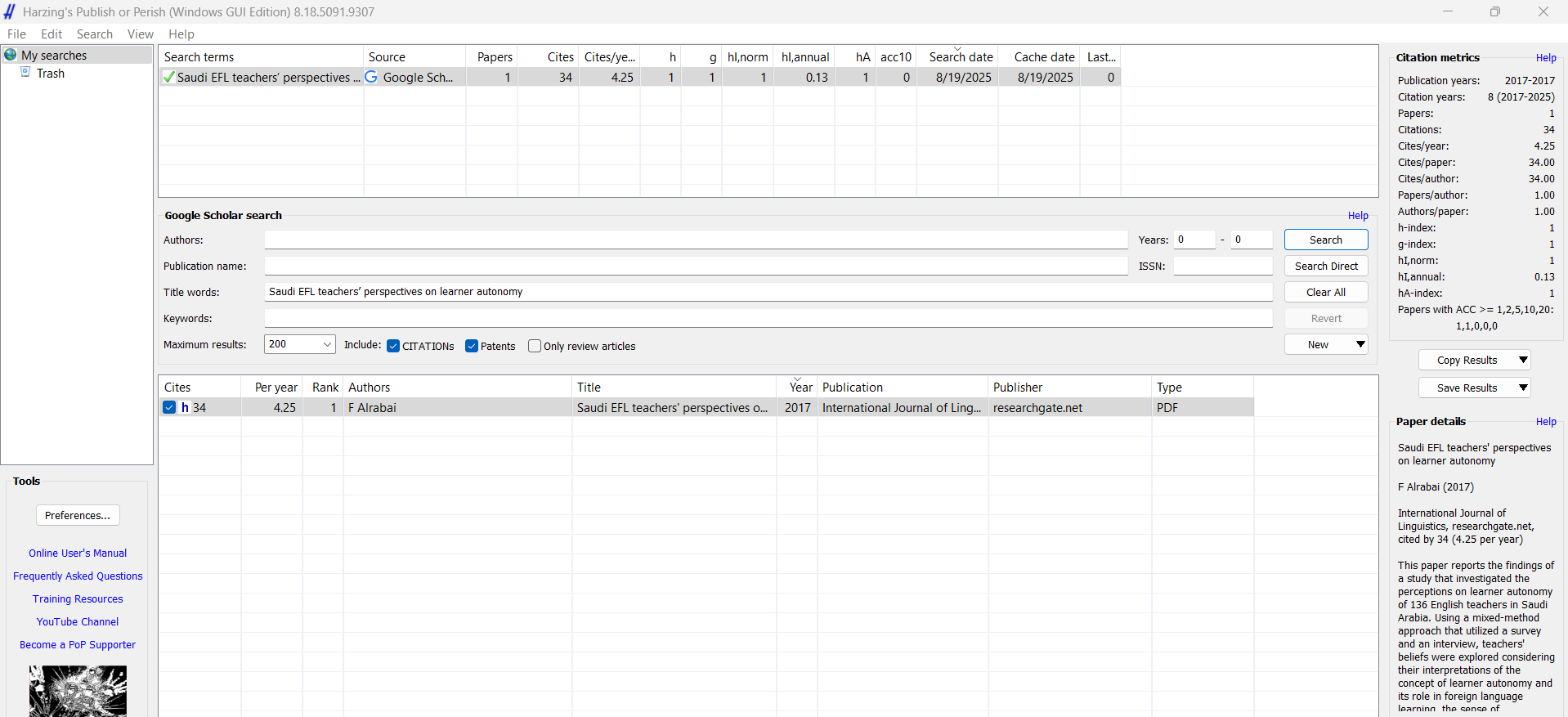The width and height of the screenshot is (1568, 717).
Task: Click the Search button
Action: point(1326,240)
